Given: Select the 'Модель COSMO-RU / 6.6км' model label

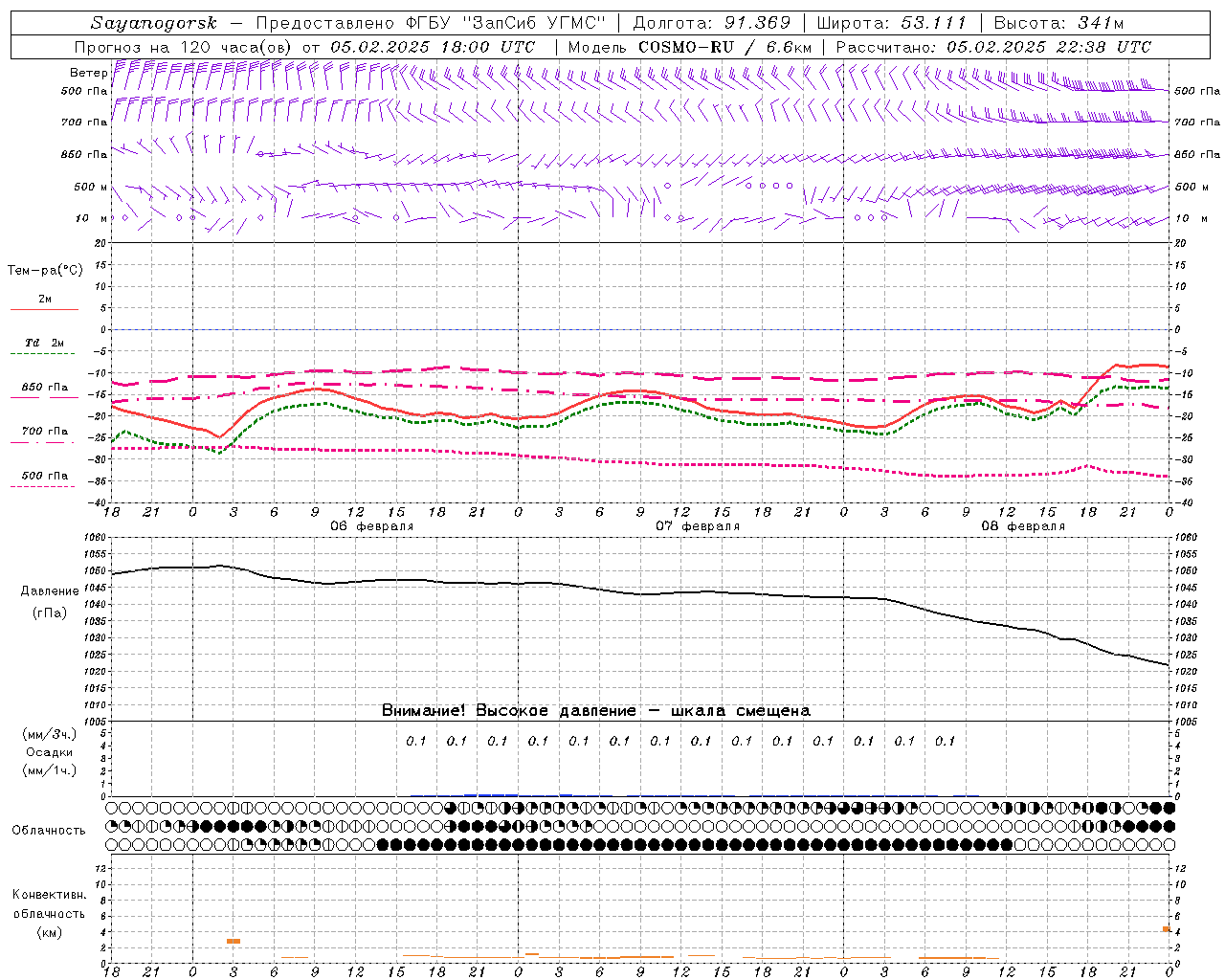Looking at the screenshot, I should point(691,47).
